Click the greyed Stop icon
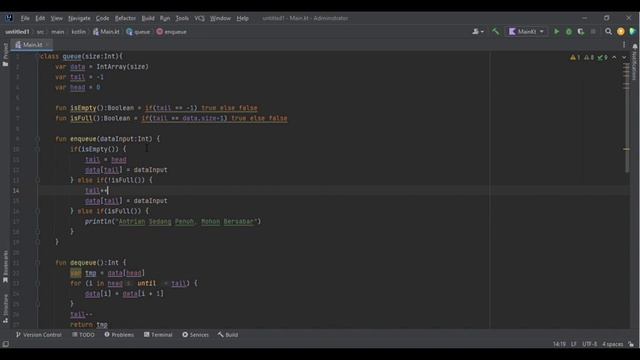This screenshot has height=360, width=640. pyautogui.click(x=593, y=31)
